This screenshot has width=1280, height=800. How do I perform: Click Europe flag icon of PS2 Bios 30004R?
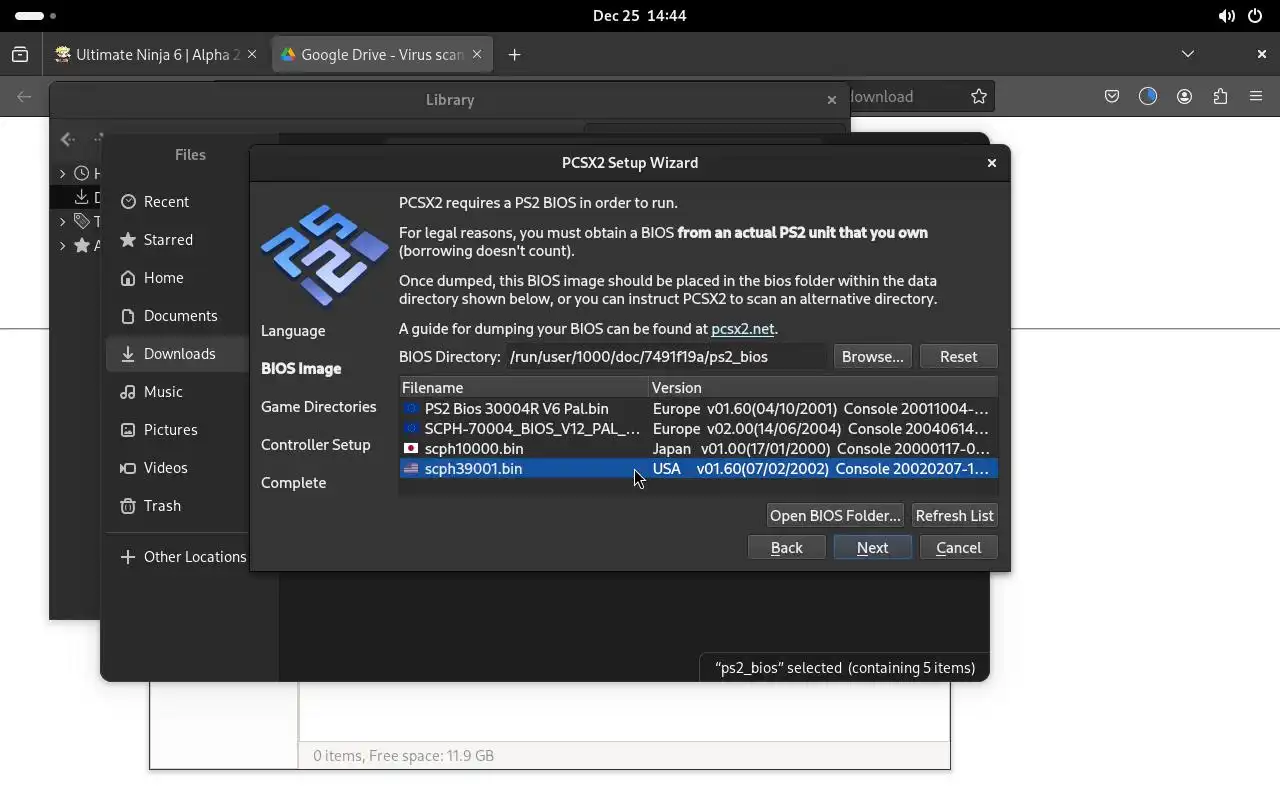tap(411, 408)
